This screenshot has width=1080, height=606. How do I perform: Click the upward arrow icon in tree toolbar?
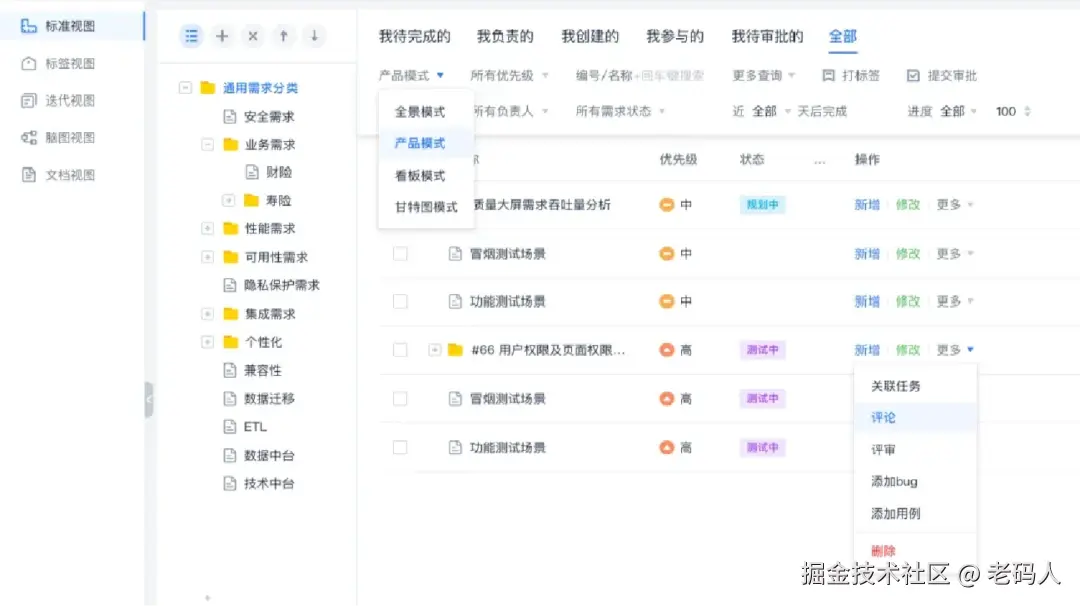pyautogui.click(x=283, y=35)
